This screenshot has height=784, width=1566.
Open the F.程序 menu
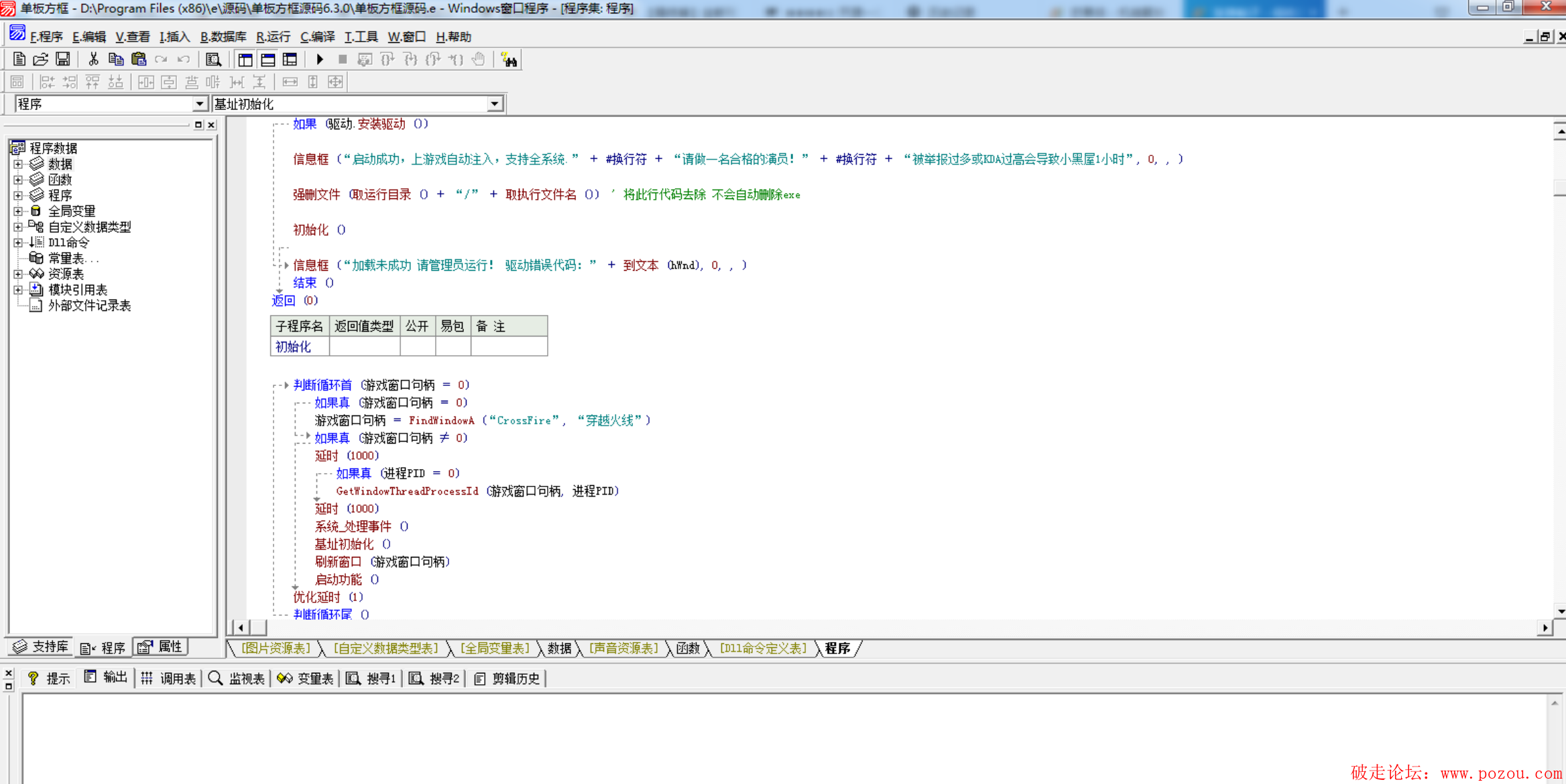(x=46, y=37)
